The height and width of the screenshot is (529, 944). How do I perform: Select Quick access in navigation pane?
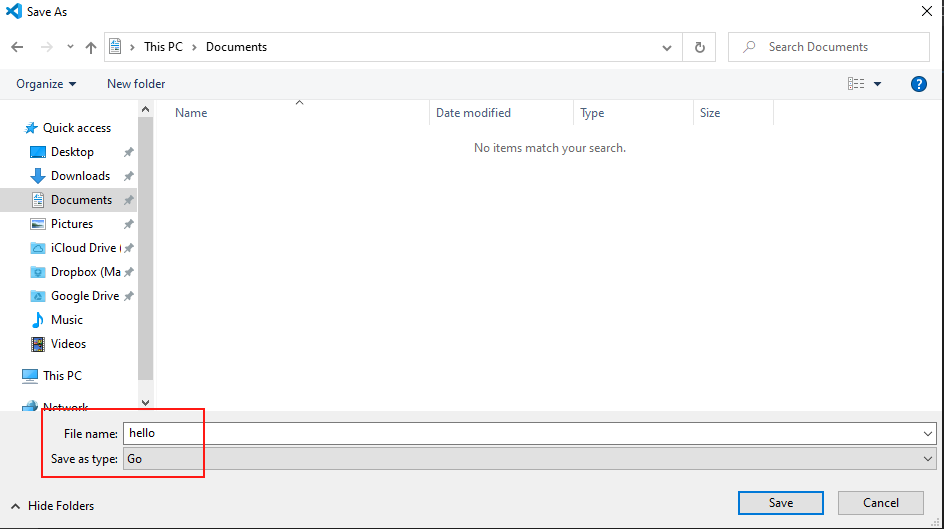[76, 128]
